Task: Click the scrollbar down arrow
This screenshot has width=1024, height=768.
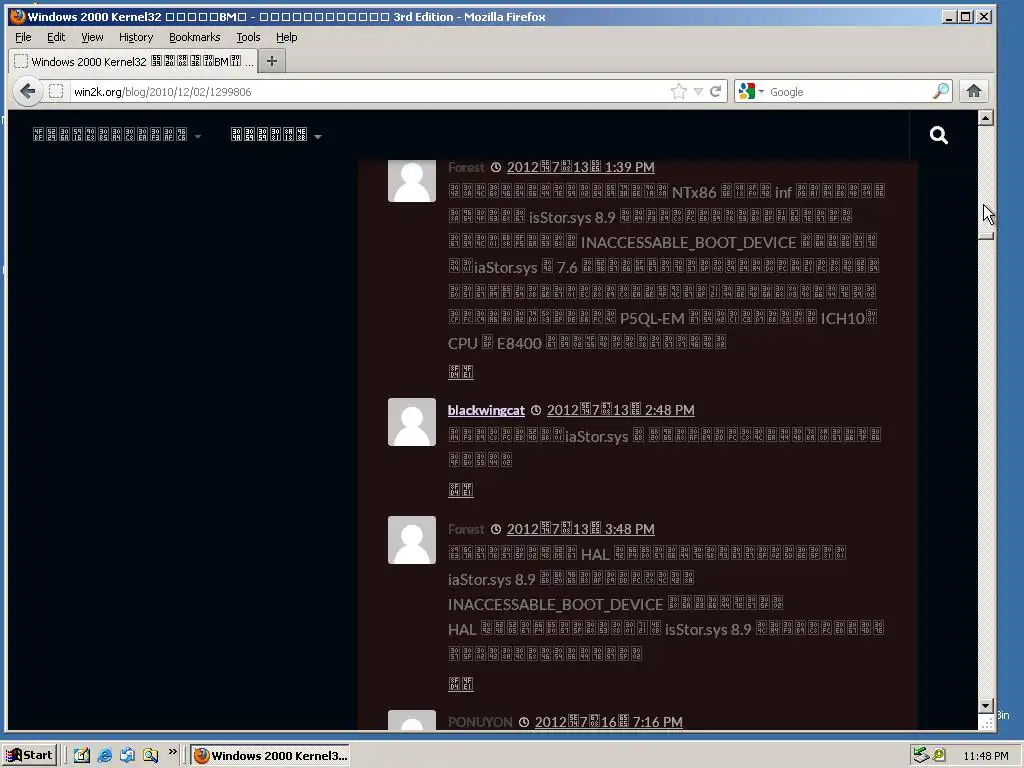Action: click(986, 705)
